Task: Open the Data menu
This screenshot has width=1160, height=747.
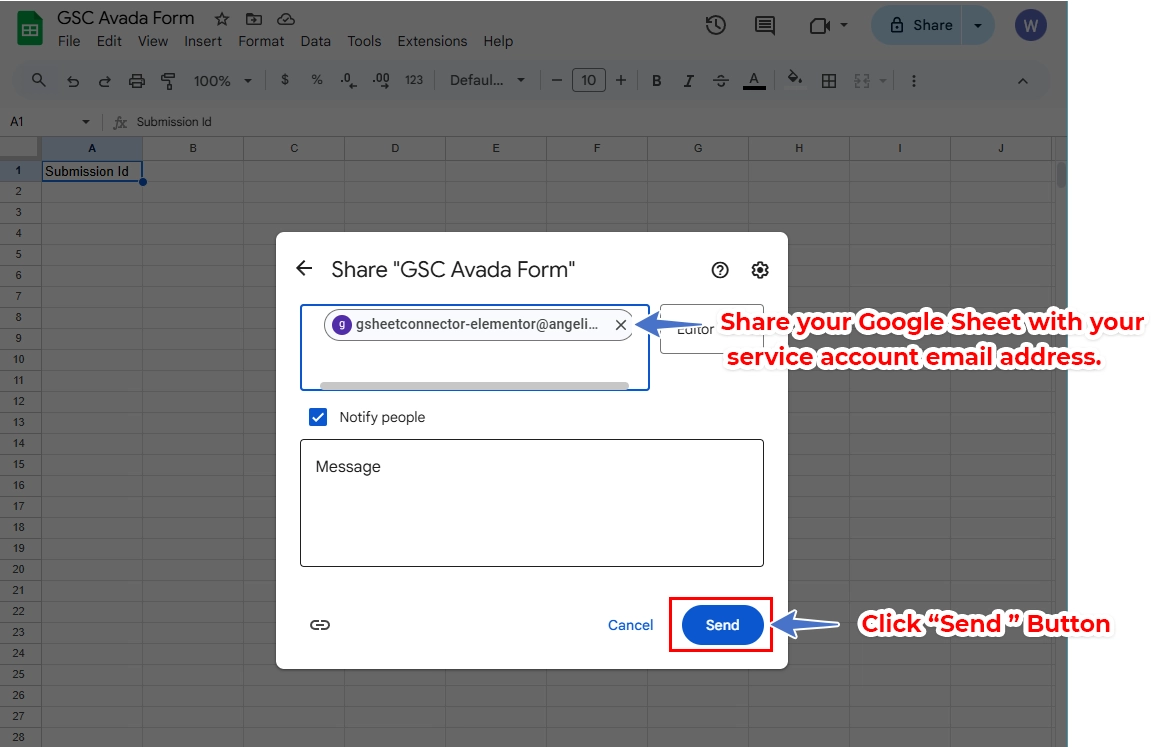Action: [x=315, y=41]
